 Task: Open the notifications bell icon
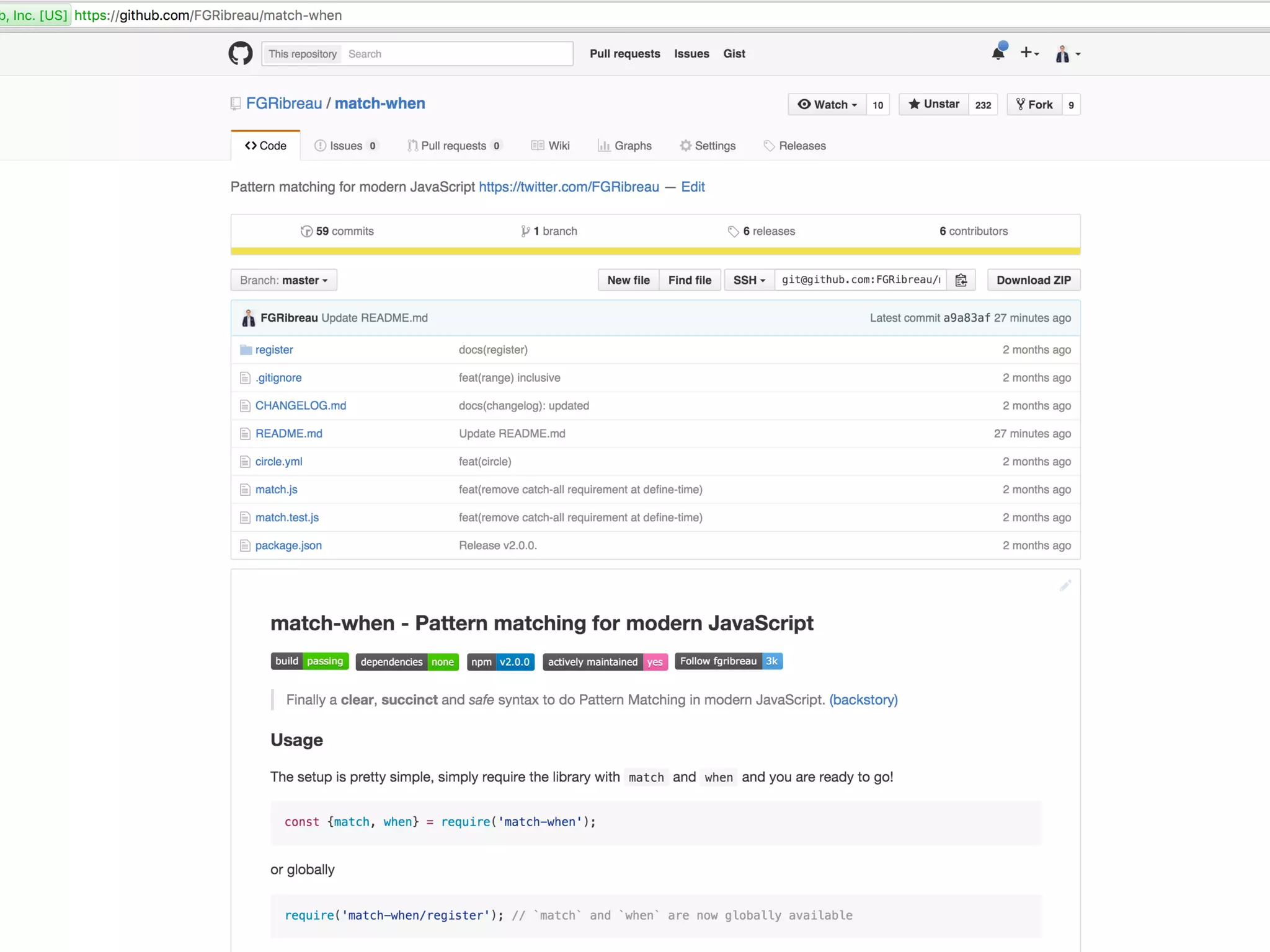[x=998, y=53]
